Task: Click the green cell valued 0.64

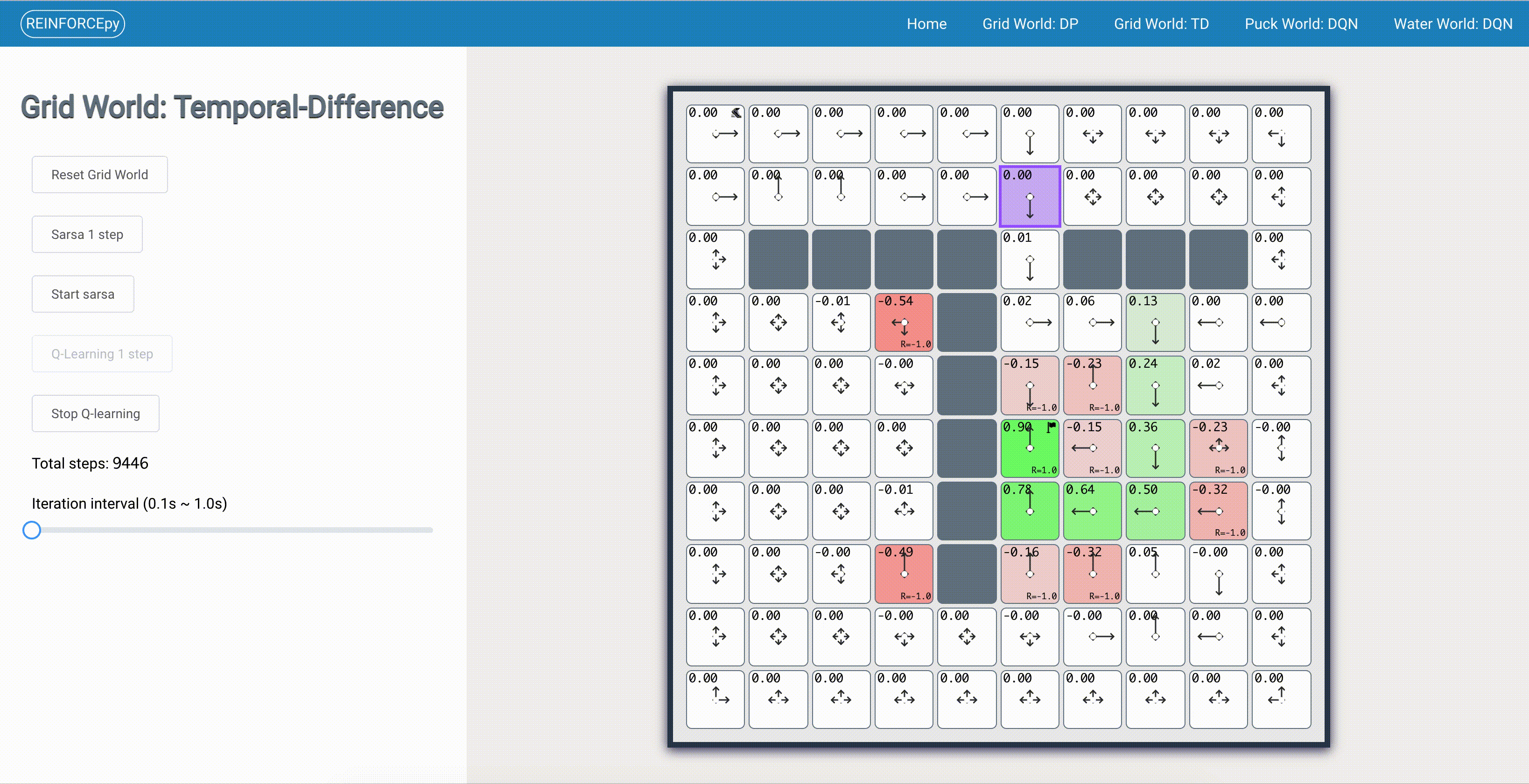Action: (x=1092, y=511)
